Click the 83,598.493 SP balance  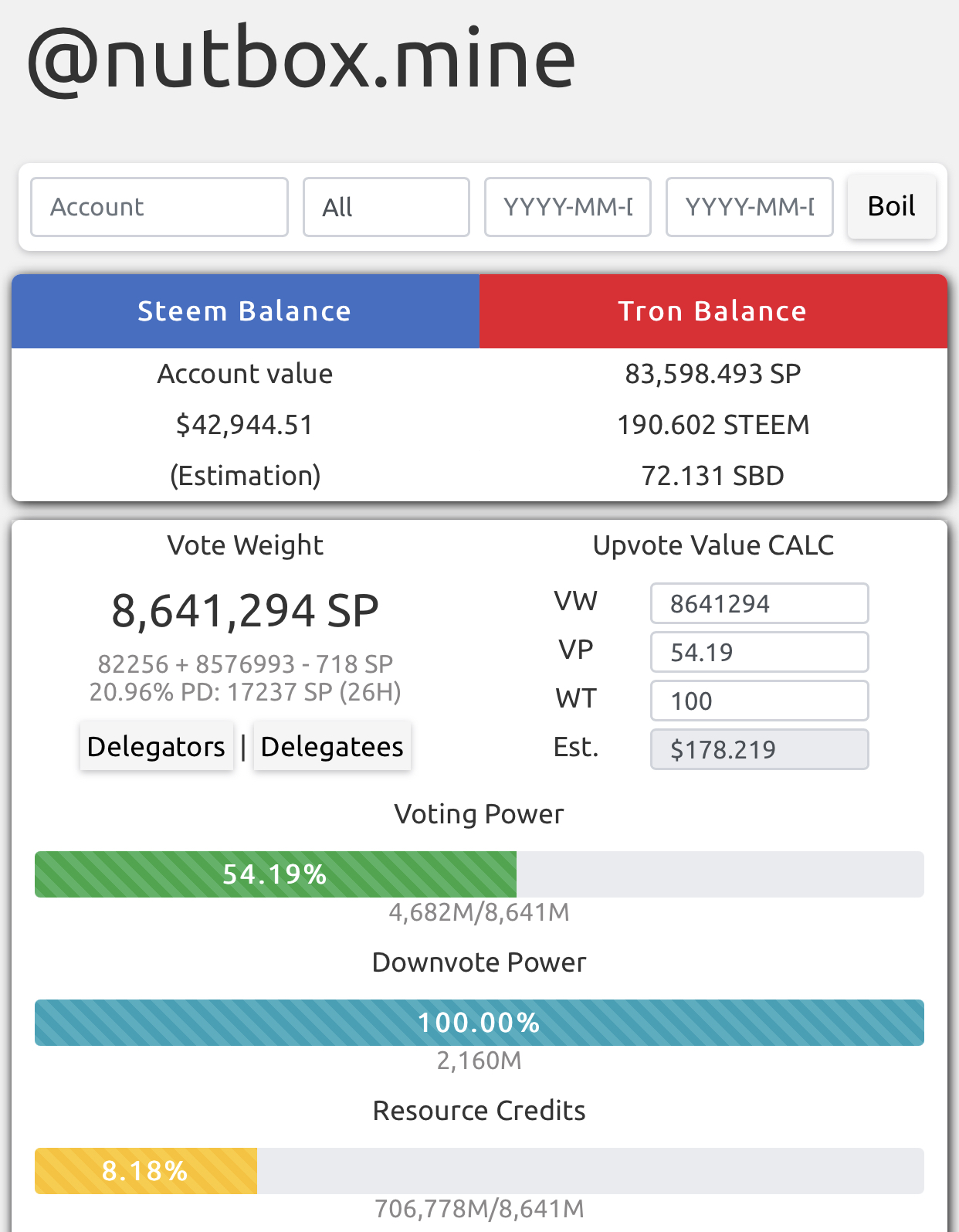(713, 374)
